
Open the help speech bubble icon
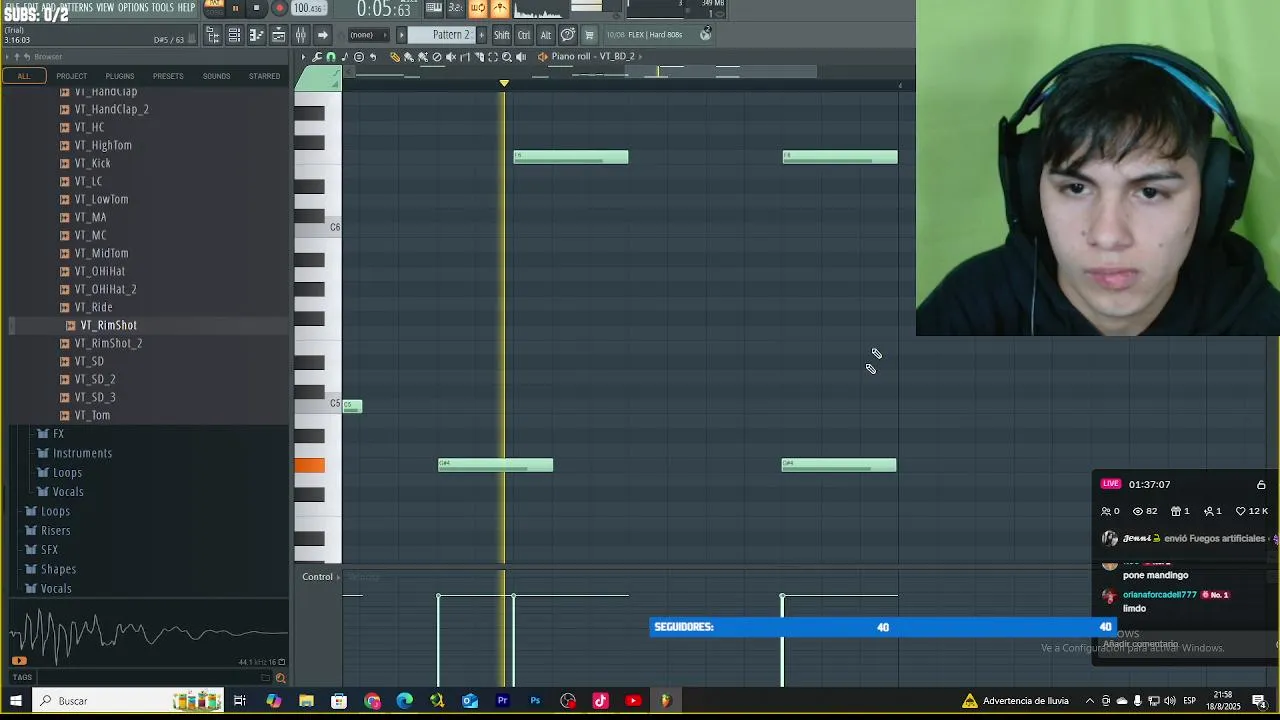coord(568,35)
